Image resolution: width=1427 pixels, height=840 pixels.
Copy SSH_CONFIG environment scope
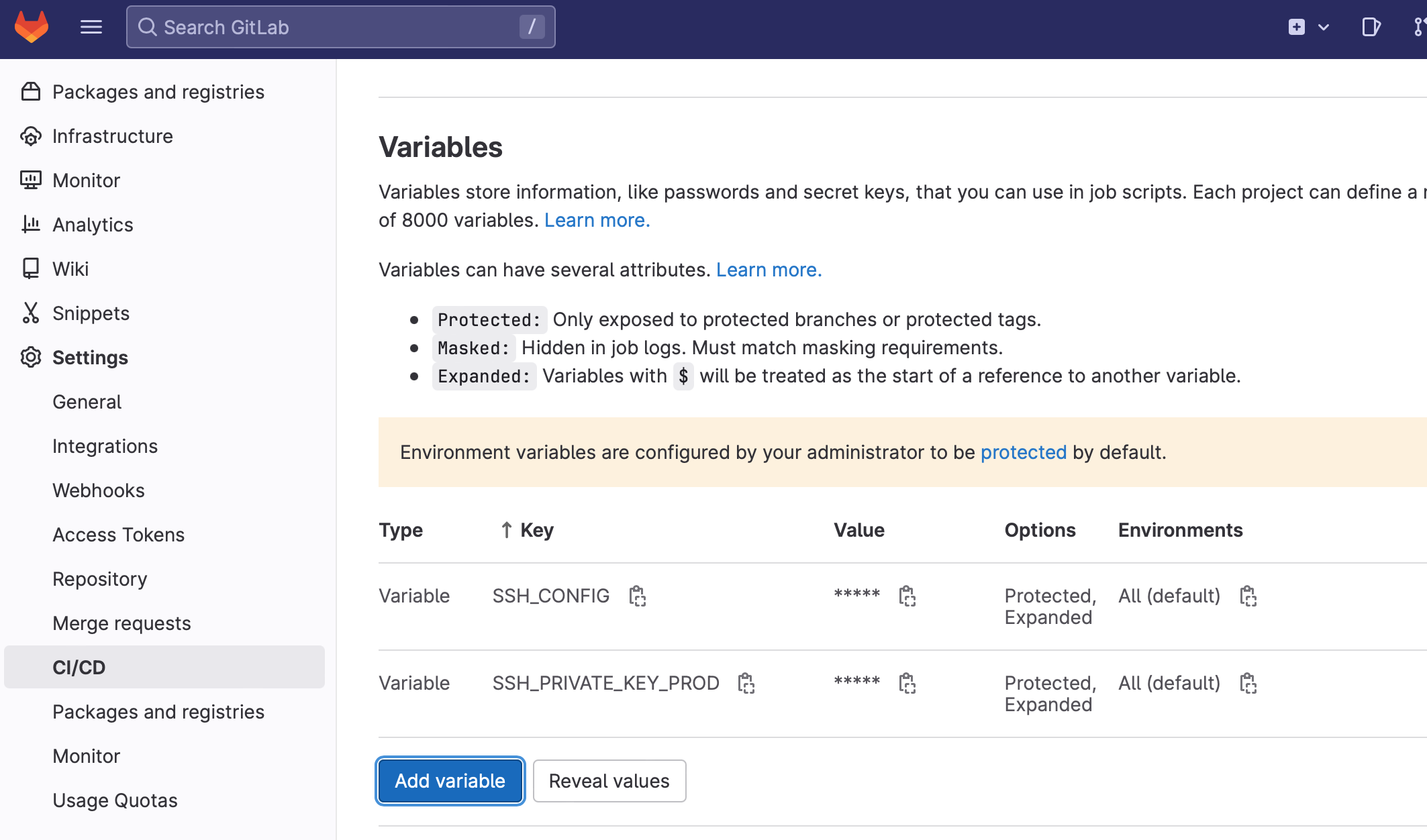(1248, 596)
